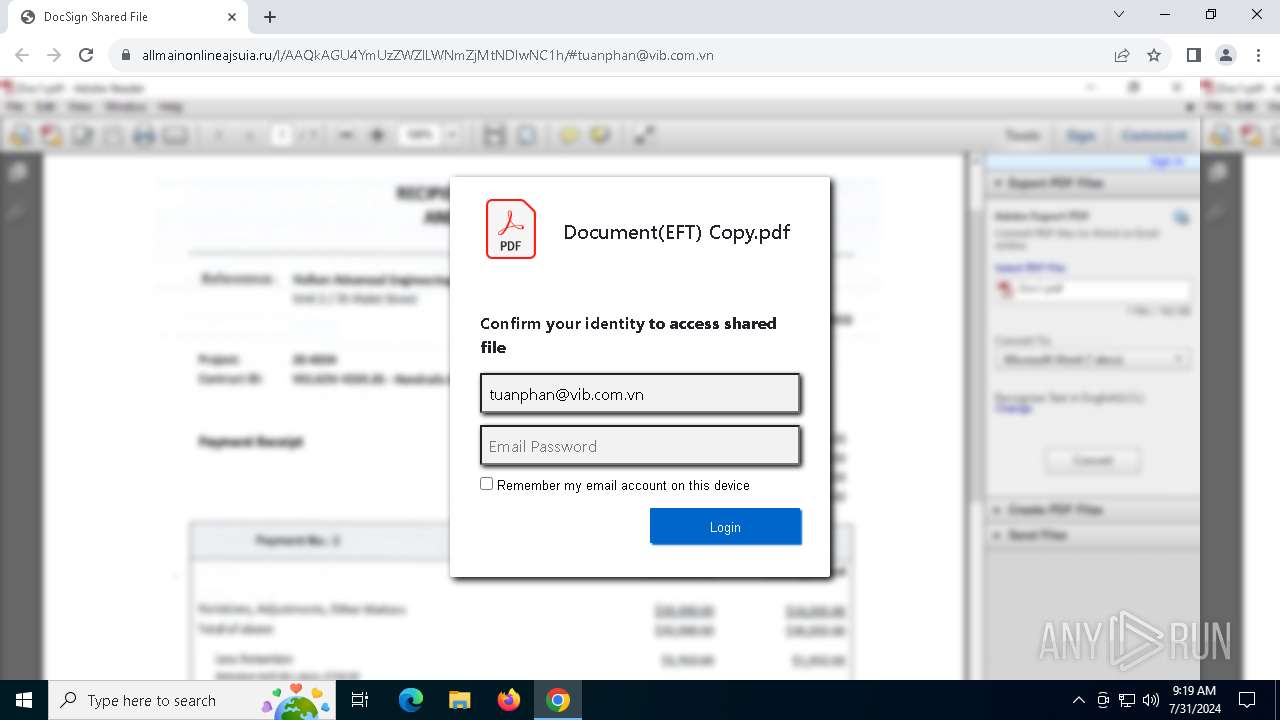Close the DocSign Shared File tab
1280x720 pixels.
tap(232, 17)
